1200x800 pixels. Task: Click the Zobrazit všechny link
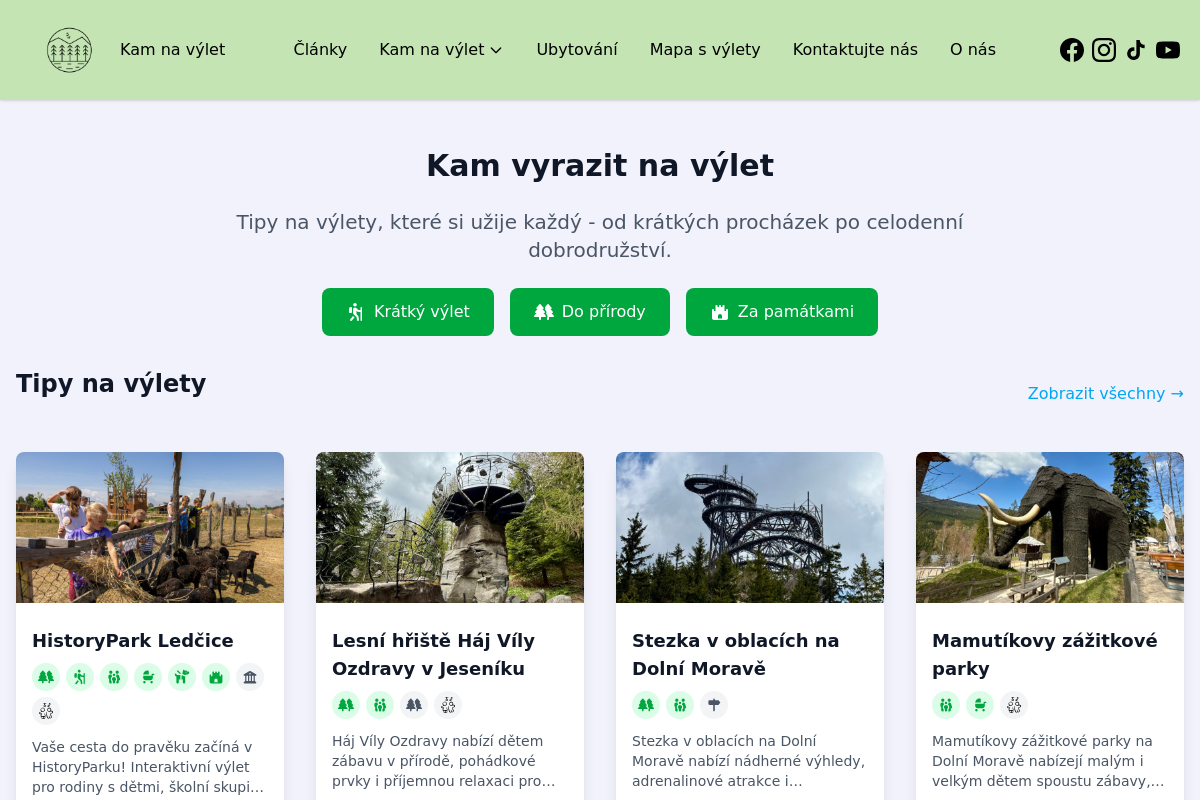1106,393
